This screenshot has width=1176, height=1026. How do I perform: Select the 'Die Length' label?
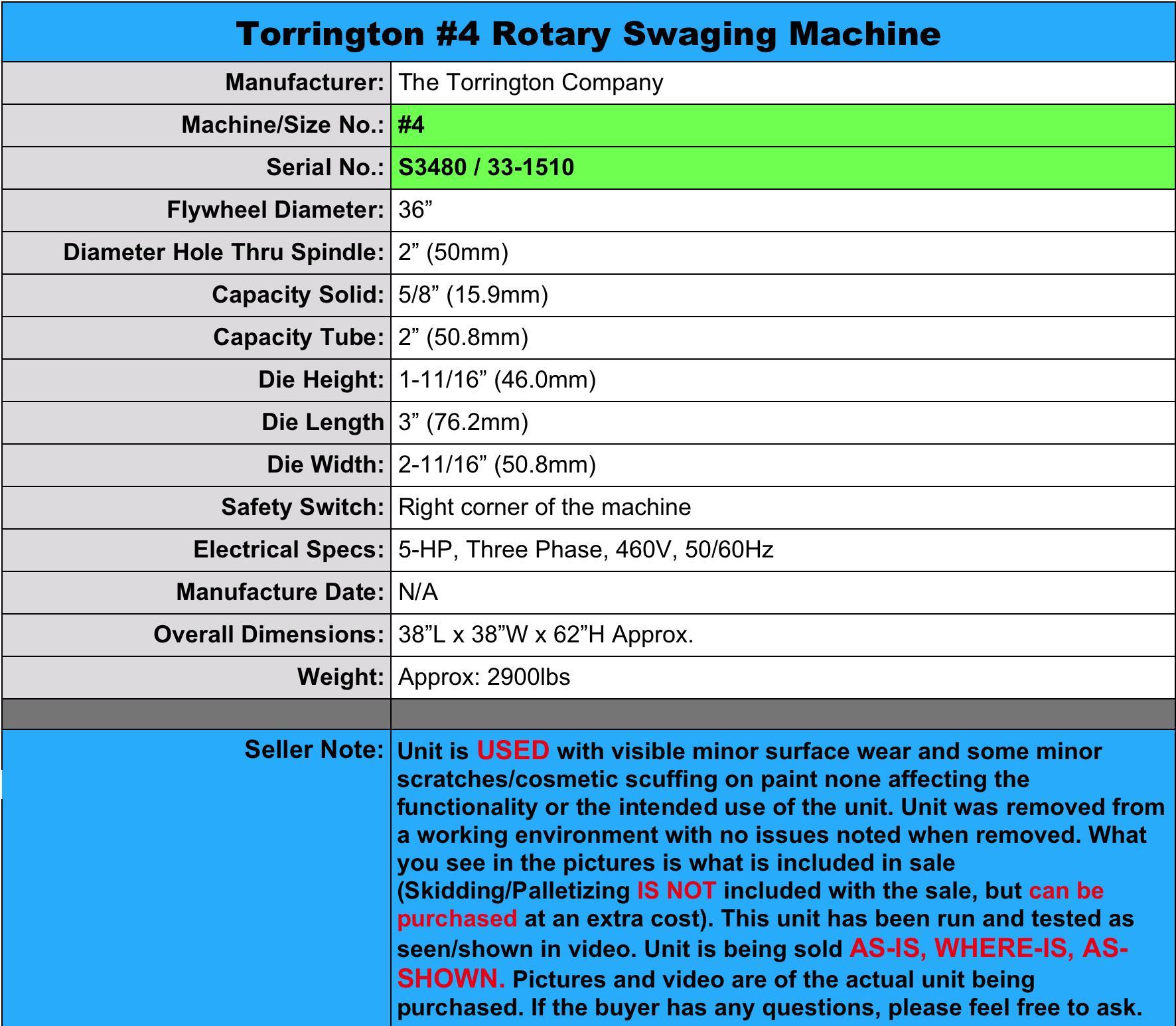tap(323, 422)
